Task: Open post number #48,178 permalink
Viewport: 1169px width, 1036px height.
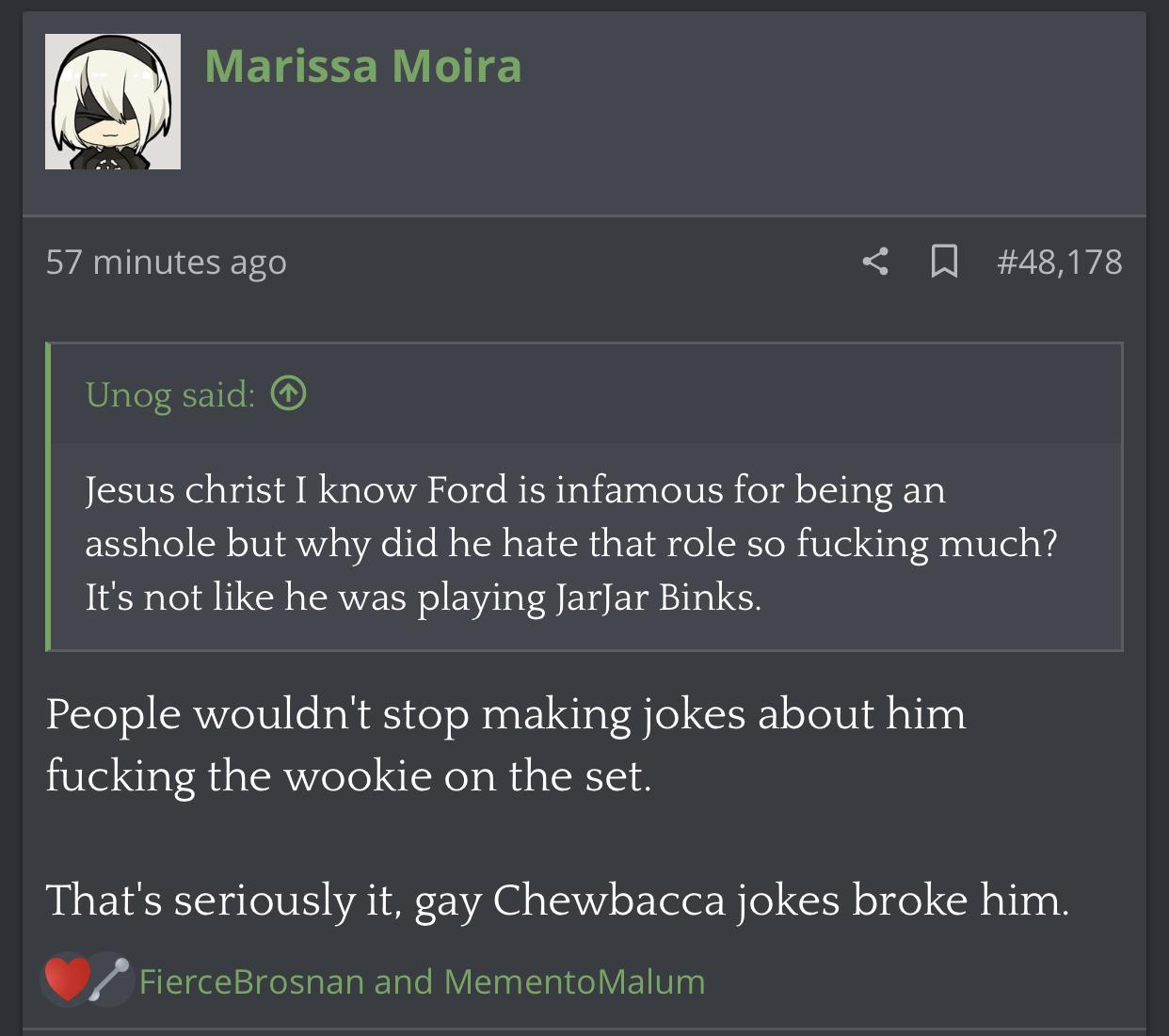Action: click(1060, 262)
